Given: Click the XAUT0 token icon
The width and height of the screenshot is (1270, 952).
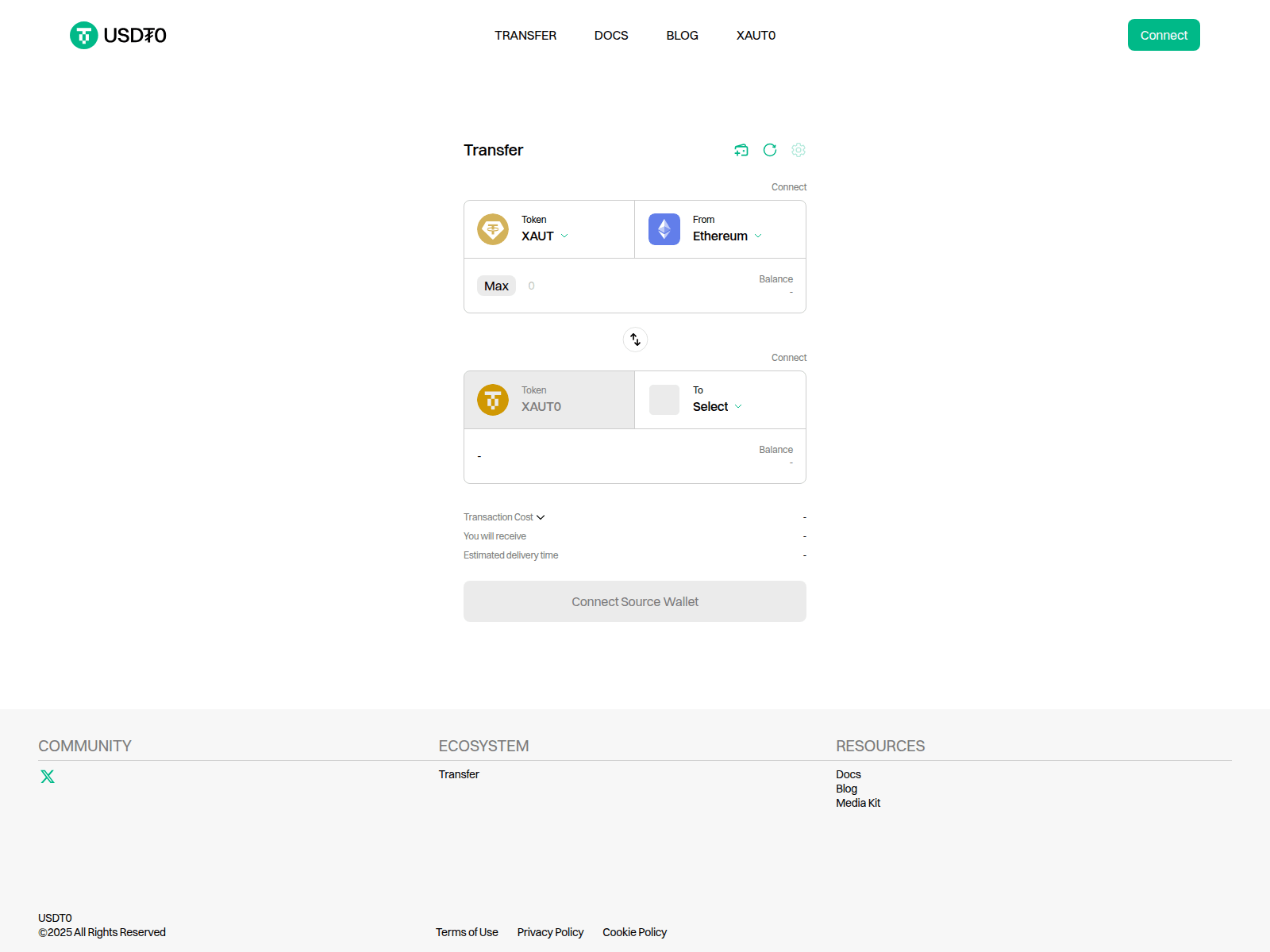Looking at the screenshot, I should (493, 400).
